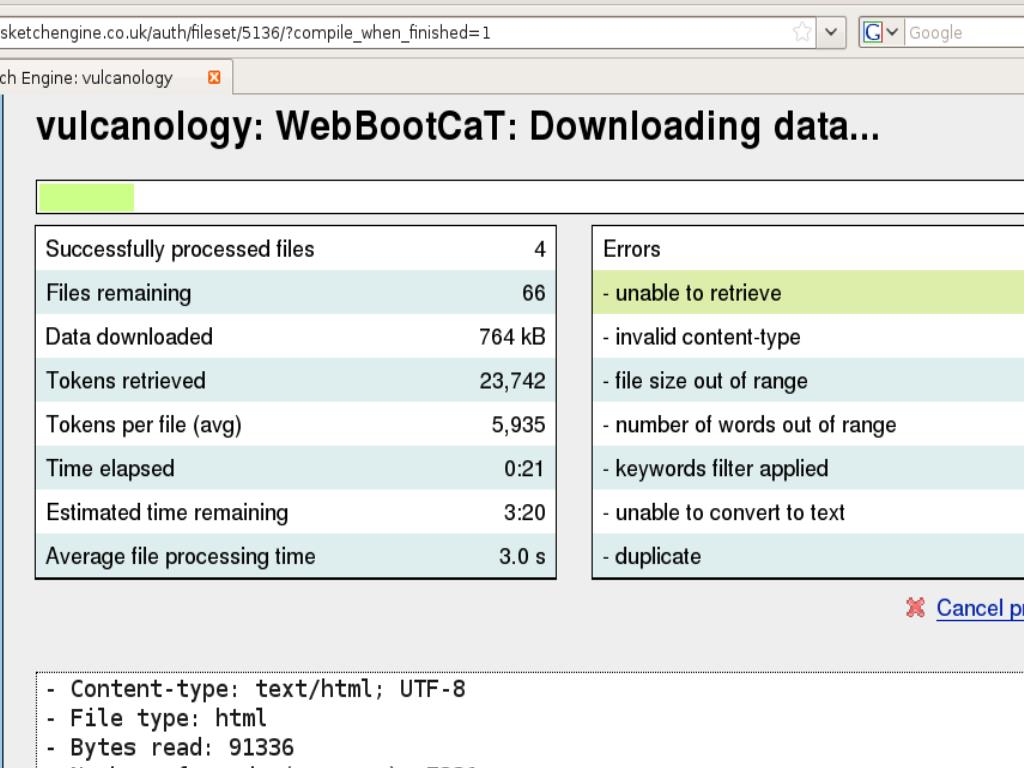1024x768 pixels.
Task: Click the 'Bytes read: 91336' log line
Action: [170, 747]
